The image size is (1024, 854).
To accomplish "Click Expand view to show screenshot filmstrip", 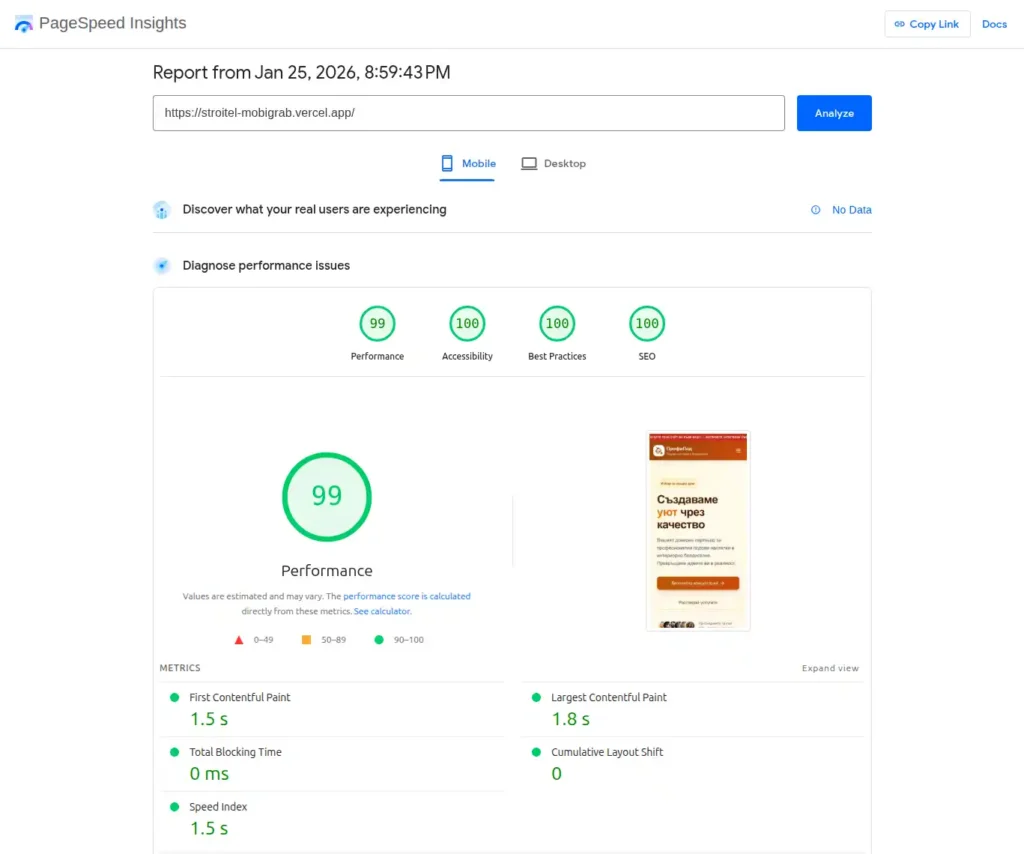I will click(830, 667).
